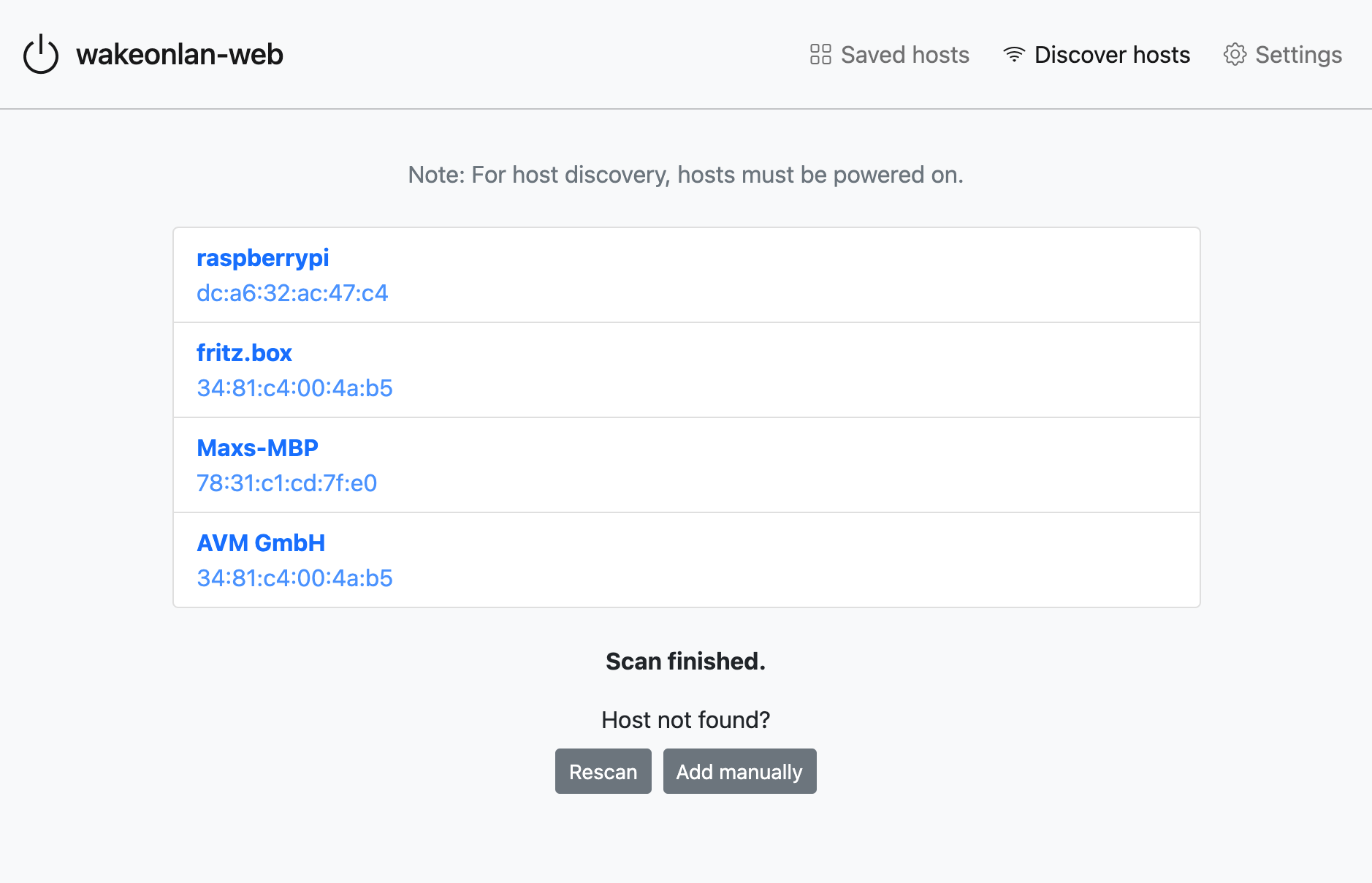Click fritz.box MAC address 34:81:c4:00:4a:b5

(x=294, y=388)
